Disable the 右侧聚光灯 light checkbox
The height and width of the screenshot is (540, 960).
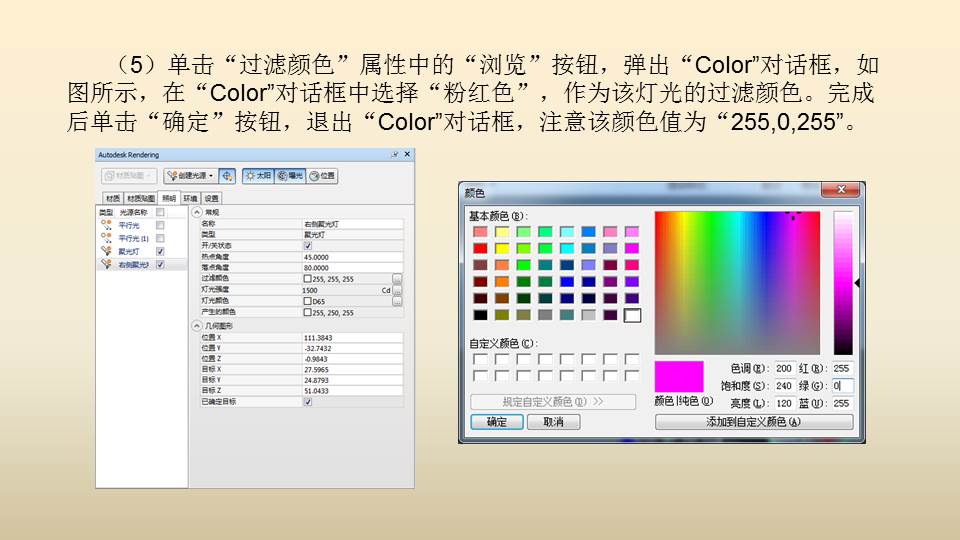160,264
